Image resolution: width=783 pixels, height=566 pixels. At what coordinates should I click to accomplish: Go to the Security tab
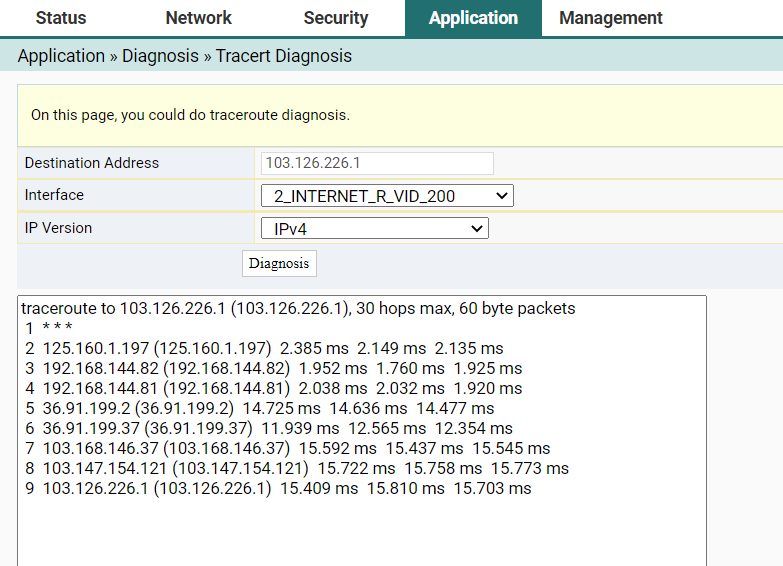tap(335, 18)
